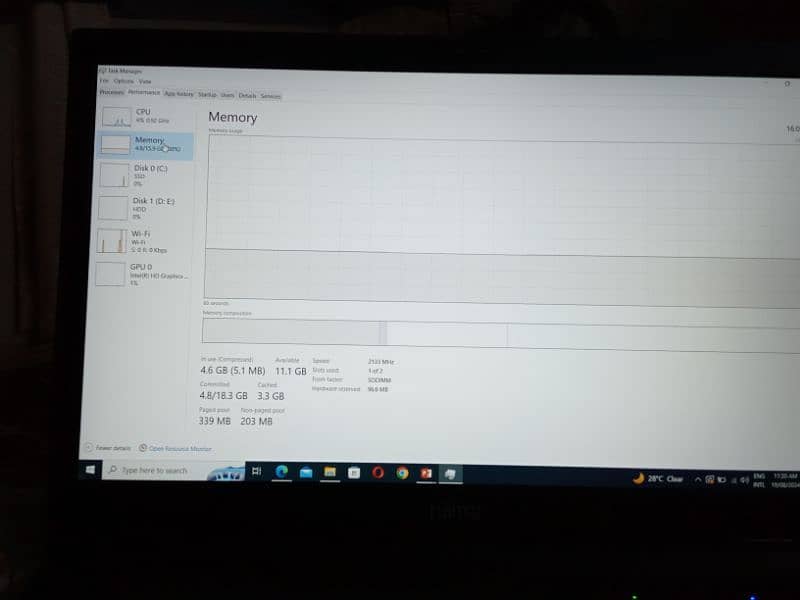Click the memory composition bar

pos(501,335)
